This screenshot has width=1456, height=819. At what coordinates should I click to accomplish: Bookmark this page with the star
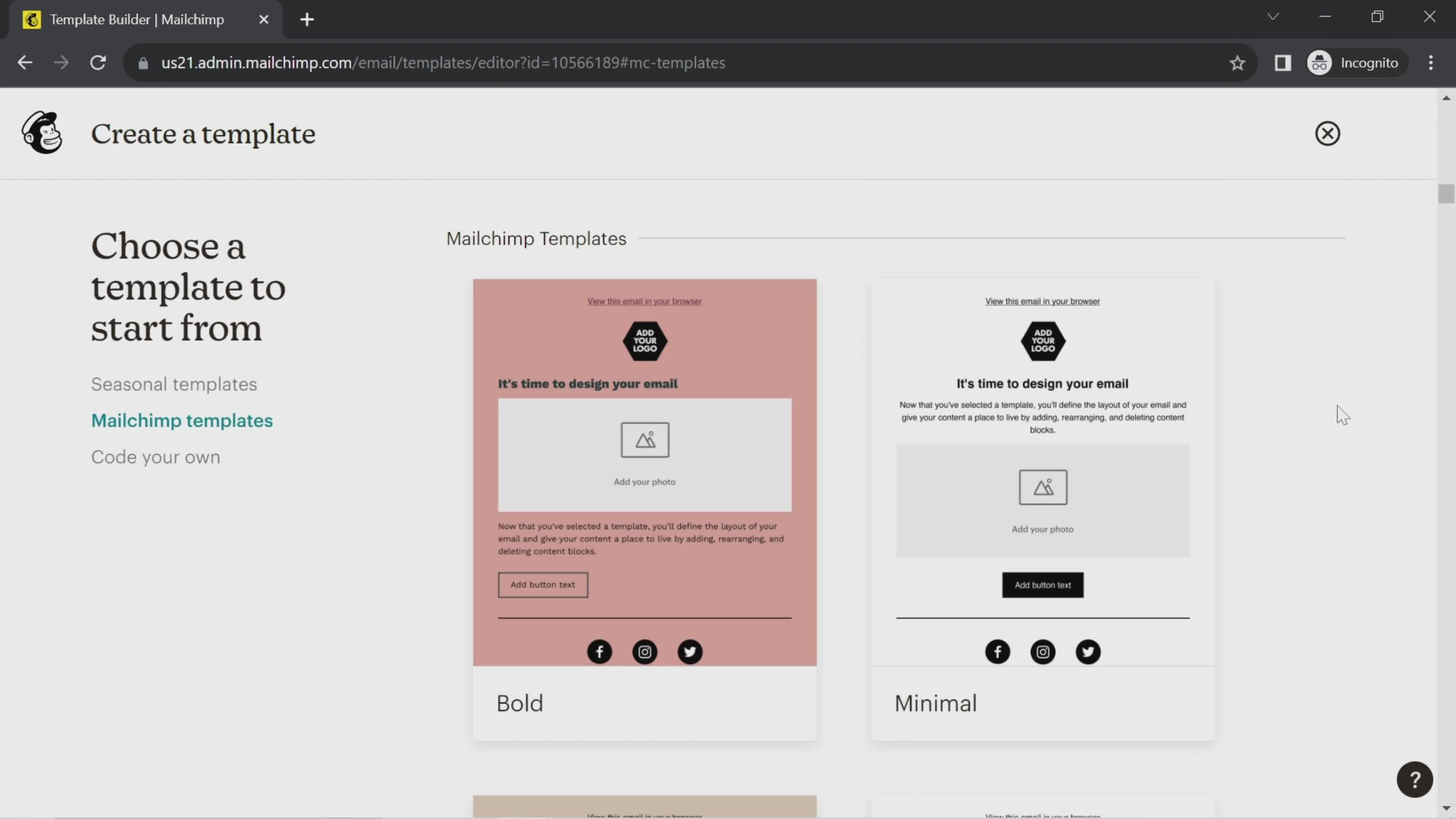(x=1237, y=63)
